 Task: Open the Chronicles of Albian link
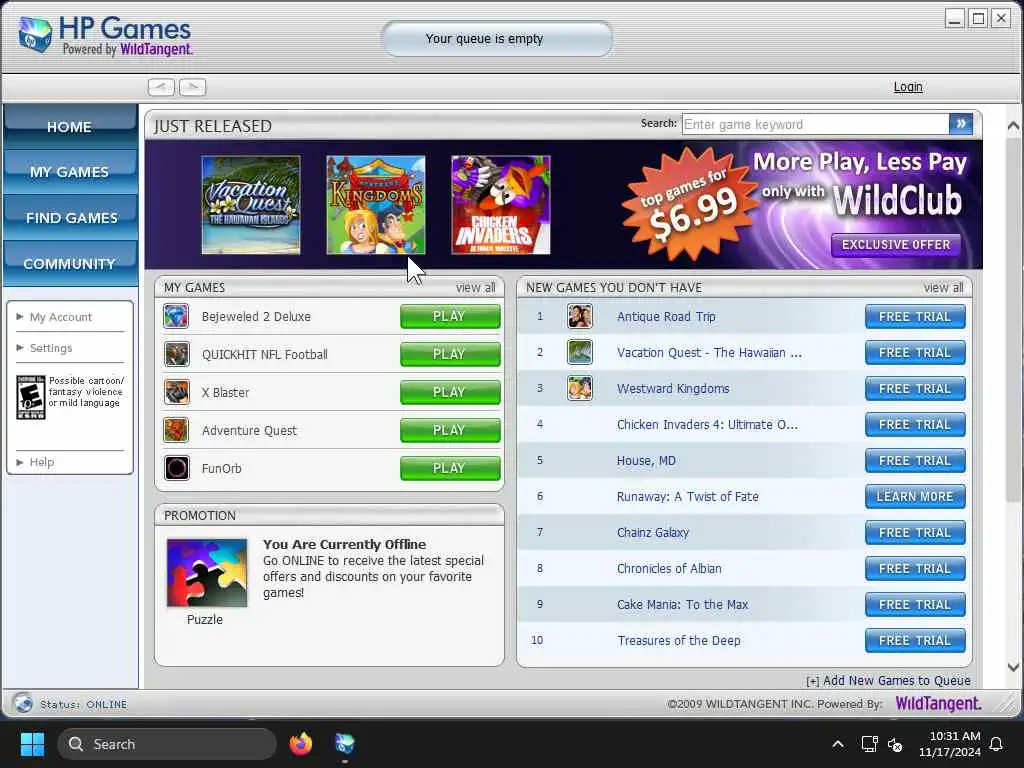[x=669, y=569]
